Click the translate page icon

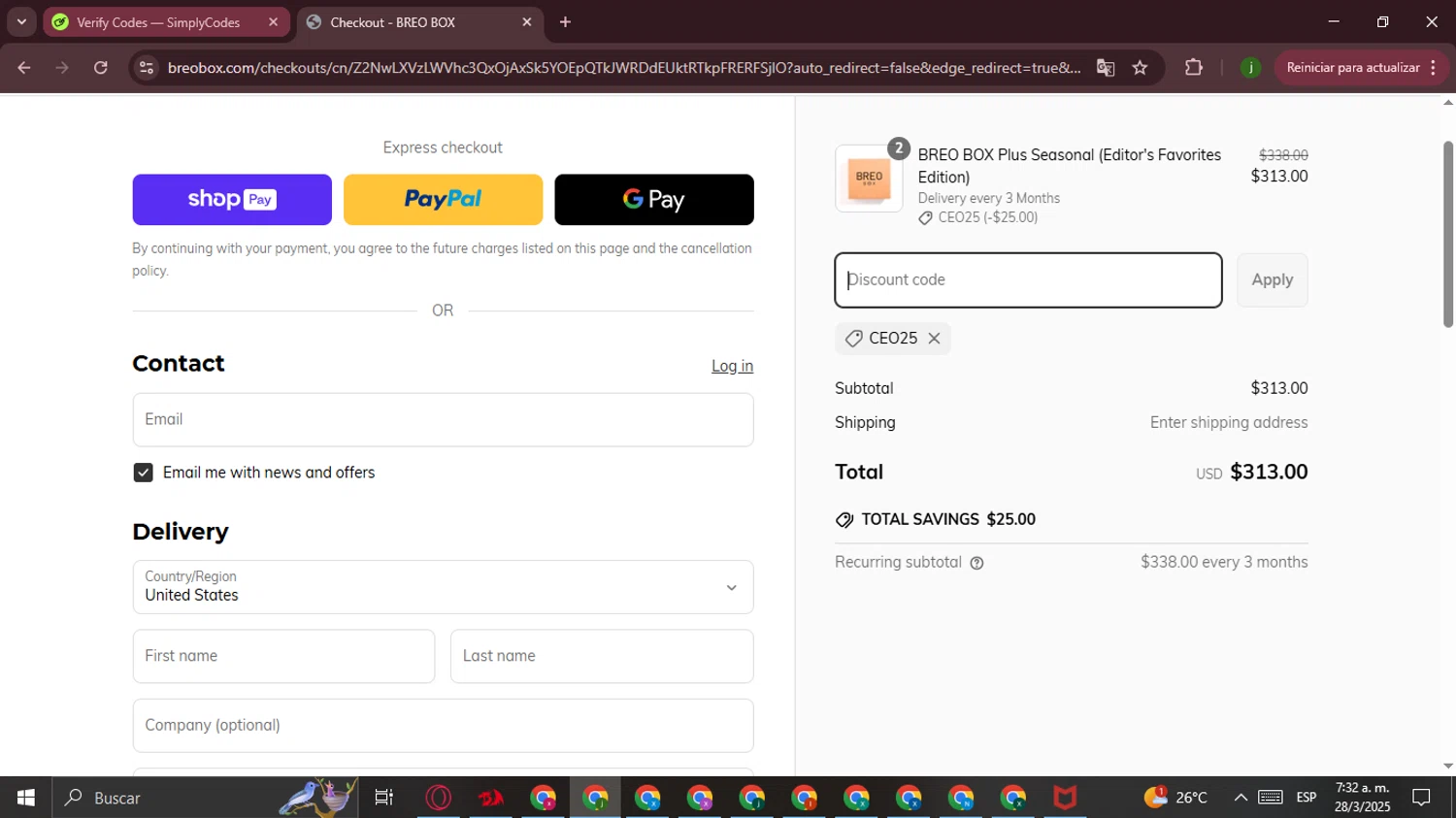[x=1106, y=68]
